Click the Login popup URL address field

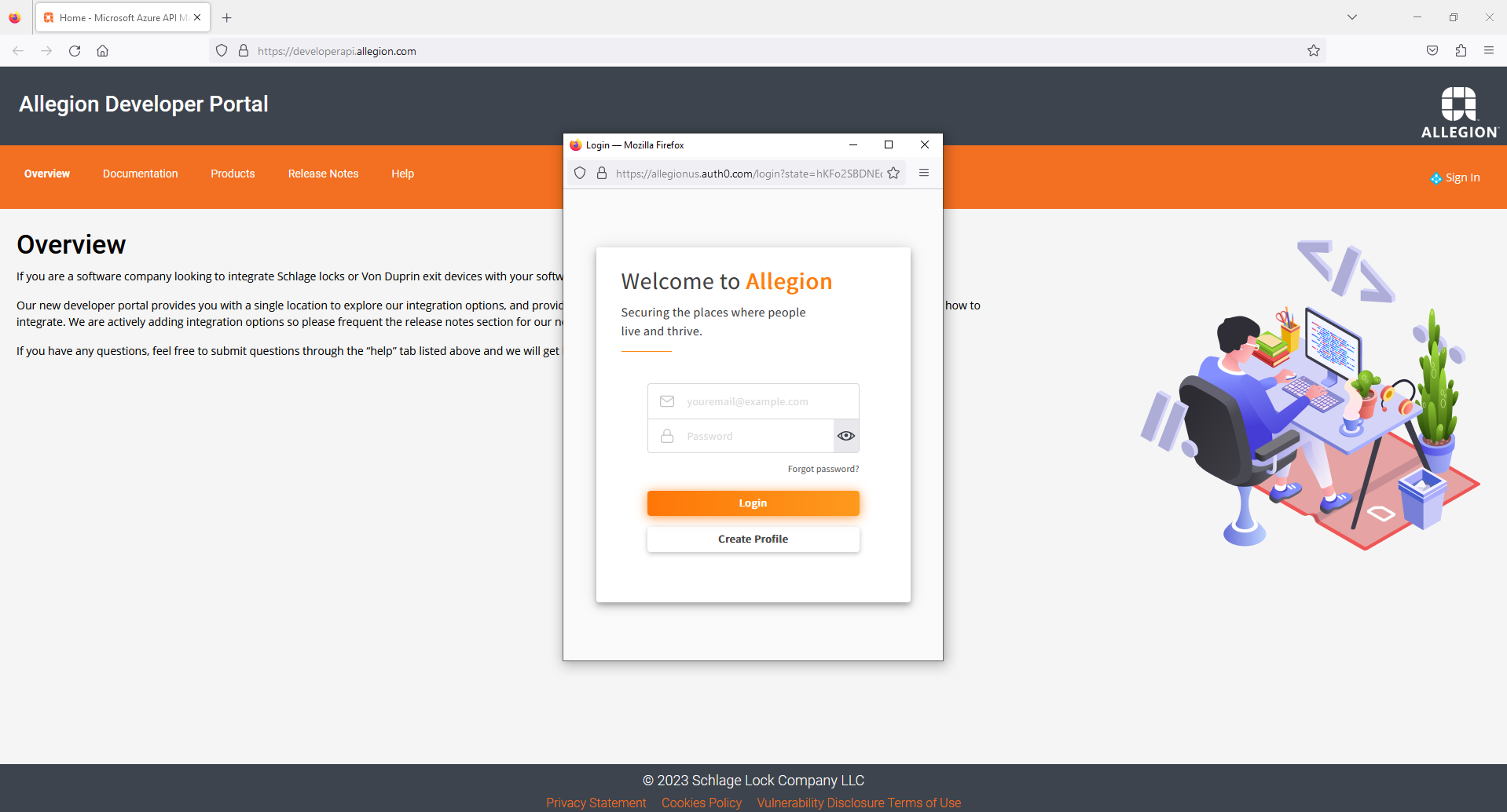click(x=748, y=174)
